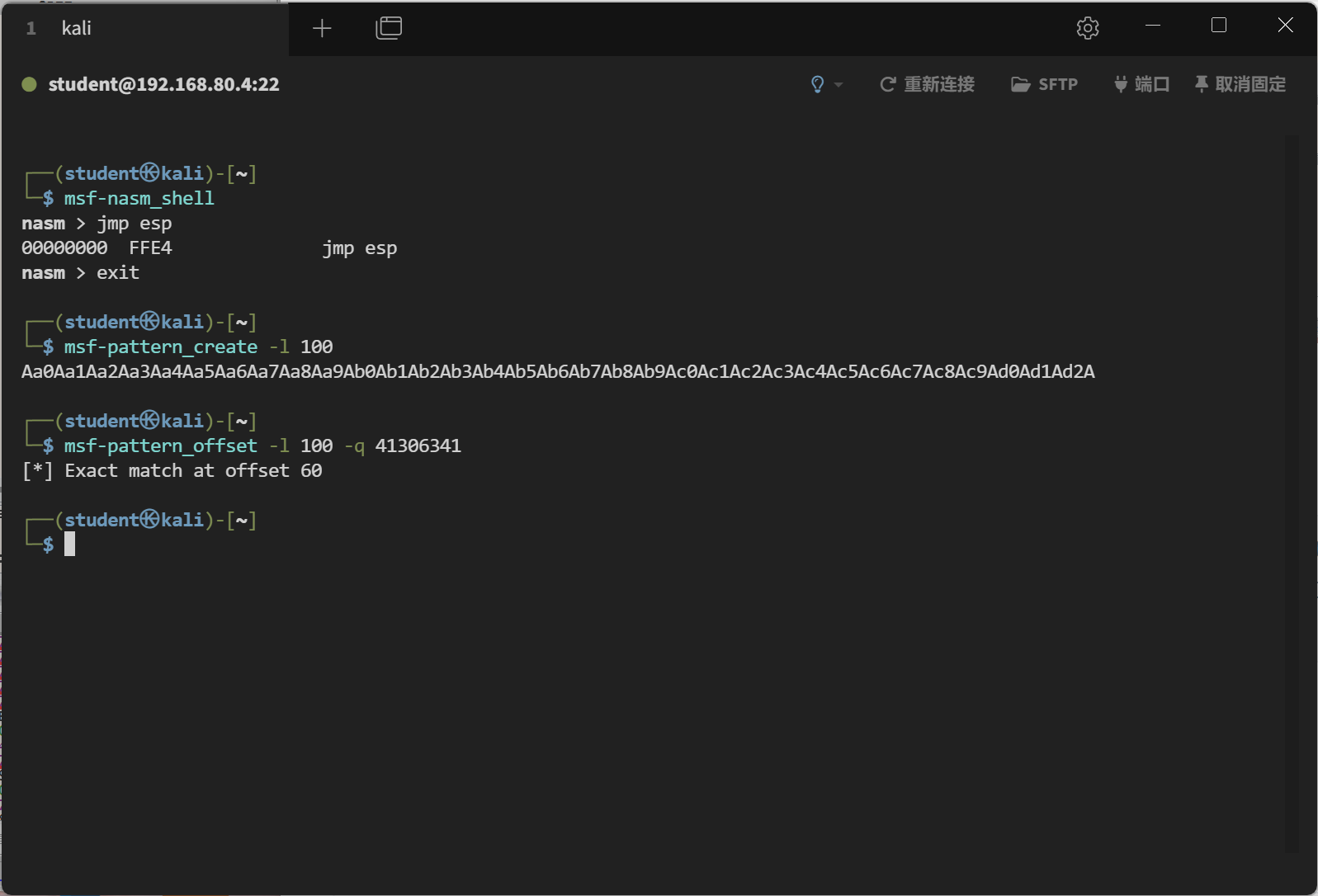Click 重新连接 to reconnect the session
Viewport: 1318px width, 896px height.
(928, 84)
